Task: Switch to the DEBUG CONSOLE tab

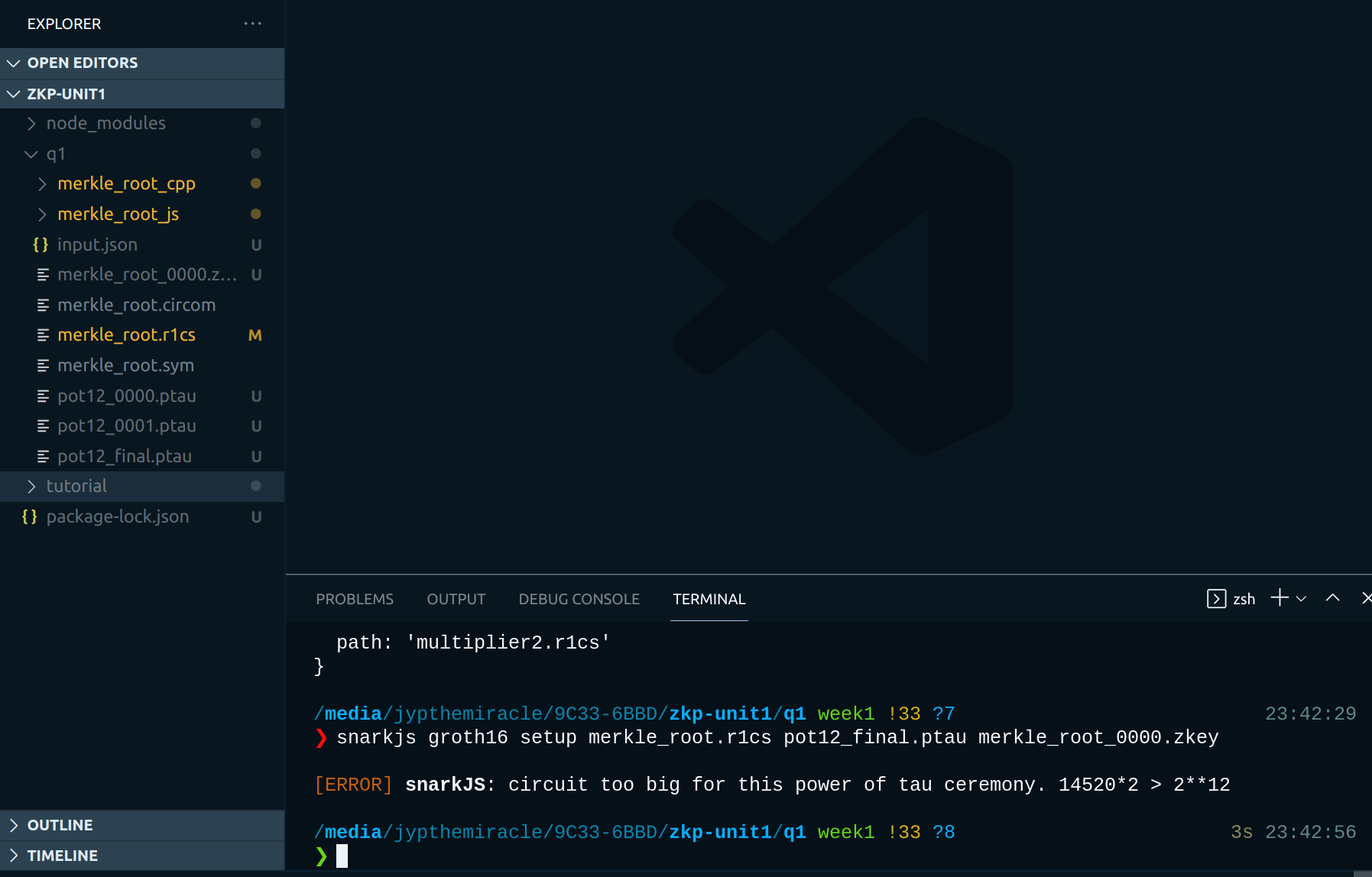Action: coord(579,599)
